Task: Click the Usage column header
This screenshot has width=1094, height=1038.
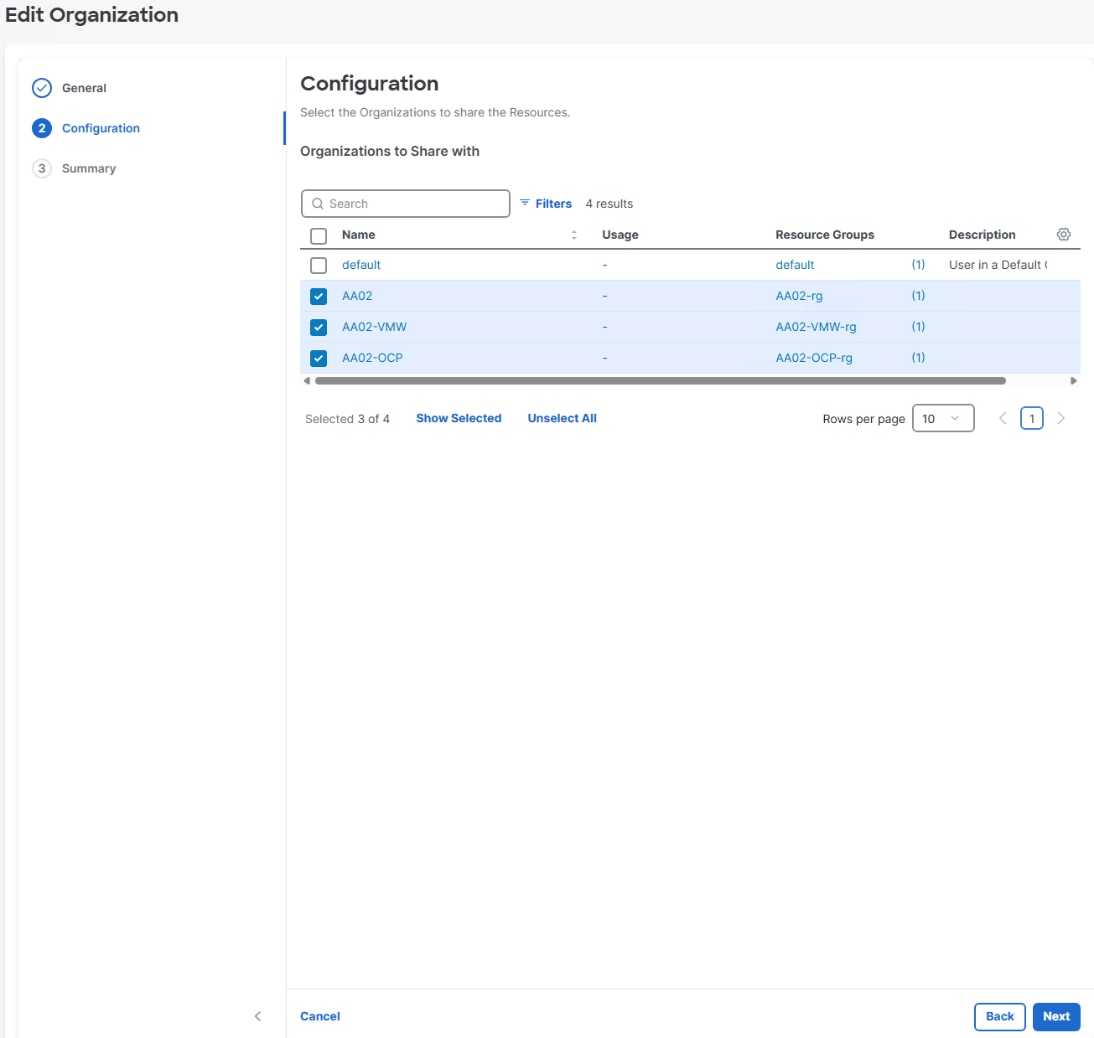Action: pyautogui.click(x=620, y=235)
